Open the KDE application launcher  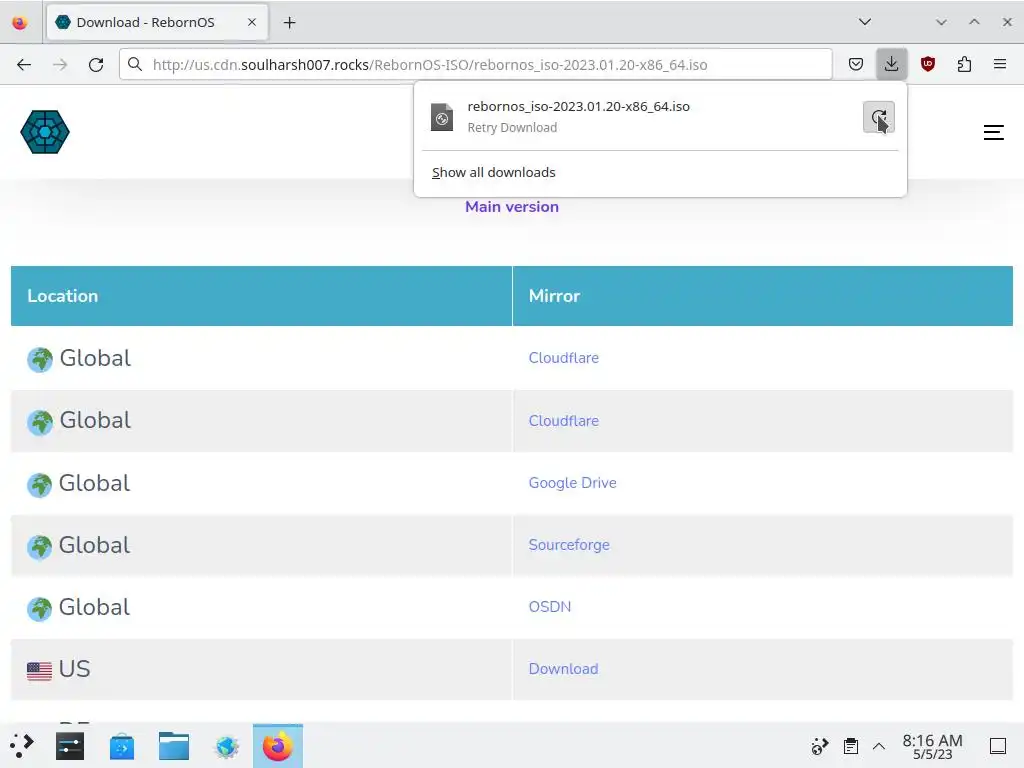click(x=22, y=746)
